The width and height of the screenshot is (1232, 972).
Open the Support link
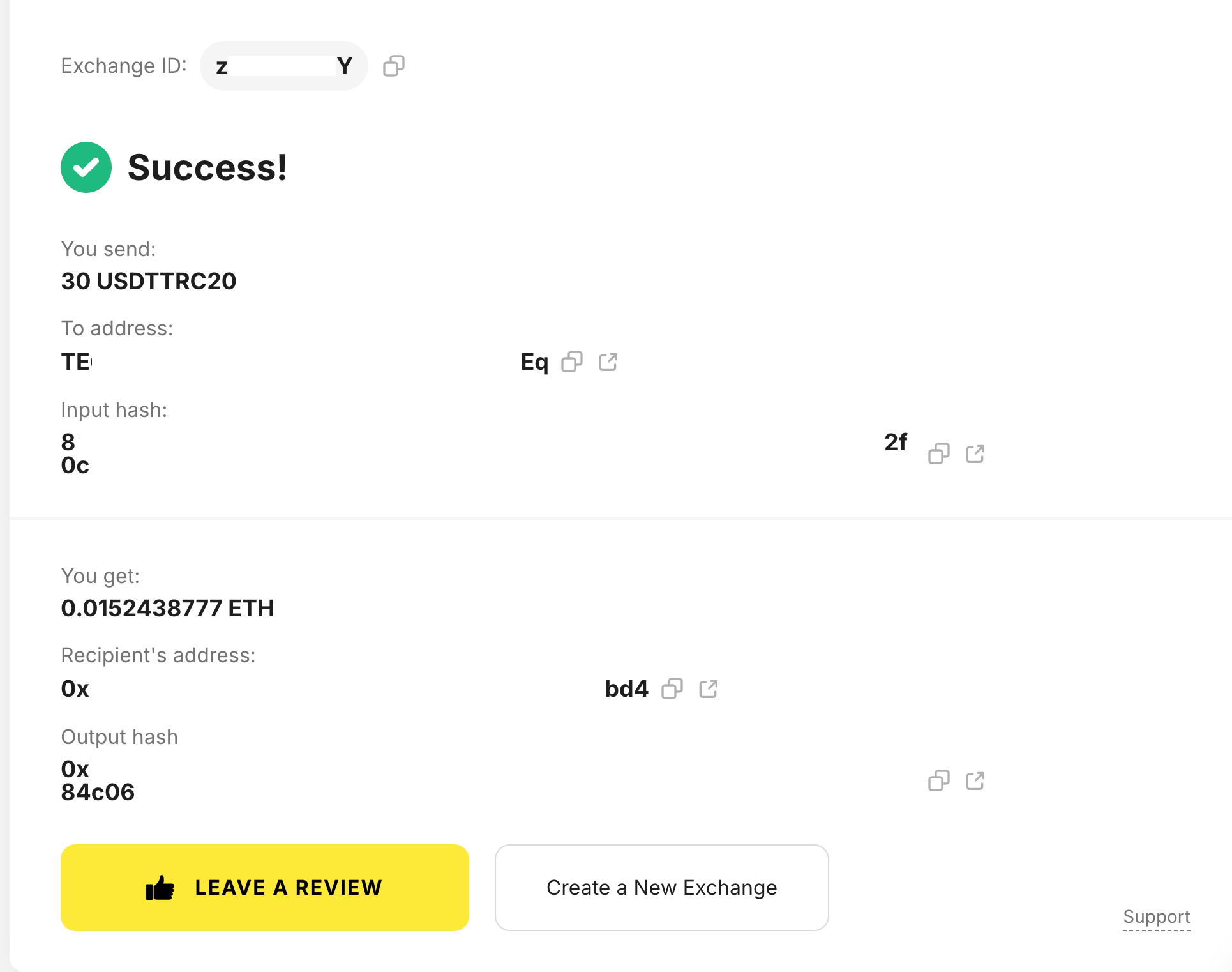pyautogui.click(x=1156, y=916)
